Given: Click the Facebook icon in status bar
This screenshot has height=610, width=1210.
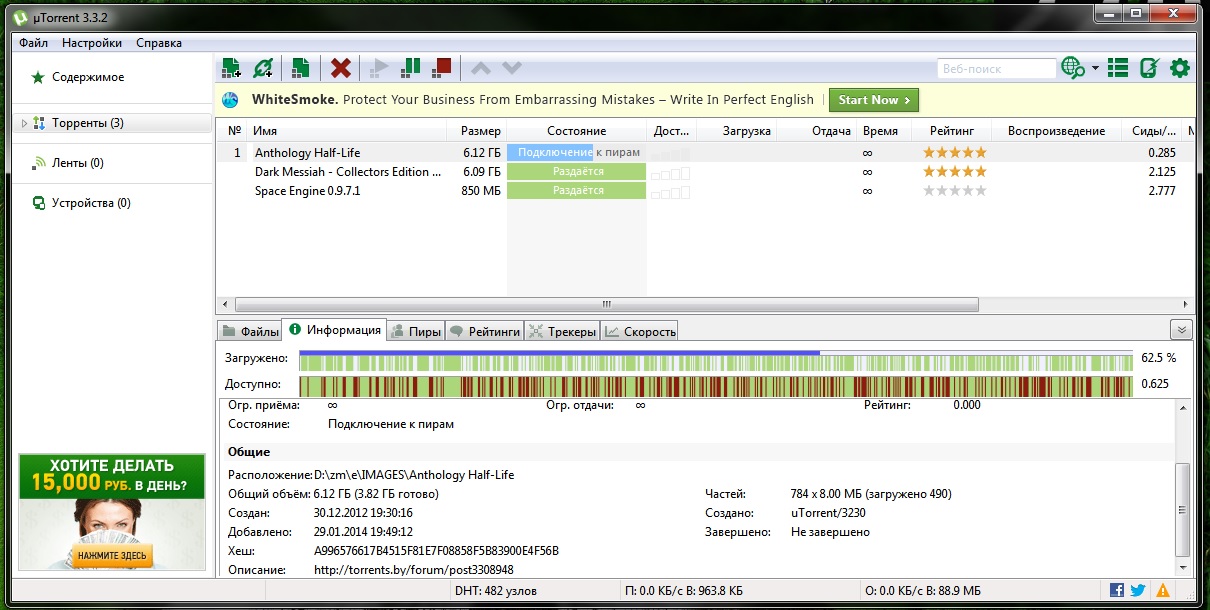Looking at the screenshot, I should (x=1116, y=591).
